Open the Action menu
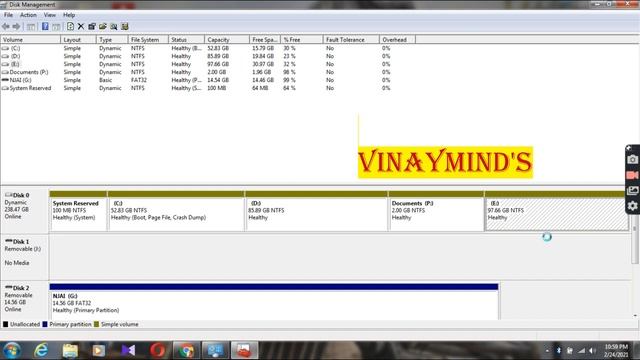The image size is (640, 360). pos(28,15)
